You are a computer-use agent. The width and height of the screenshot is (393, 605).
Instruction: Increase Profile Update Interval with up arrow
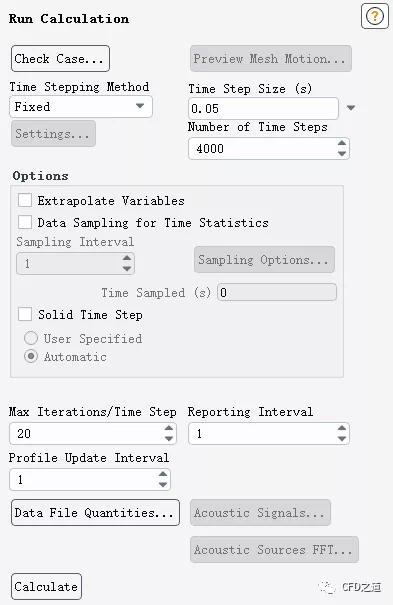(x=163, y=474)
